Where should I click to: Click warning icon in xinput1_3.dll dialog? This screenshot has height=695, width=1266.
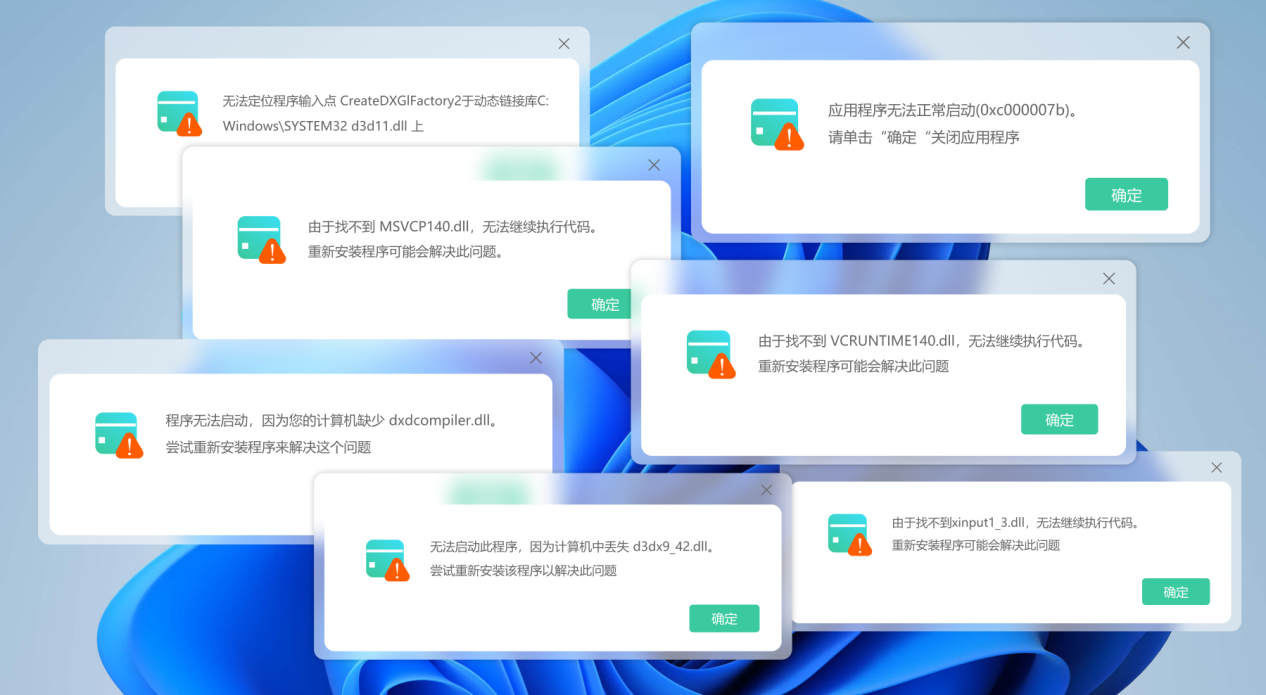pyautogui.click(x=850, y=535)
